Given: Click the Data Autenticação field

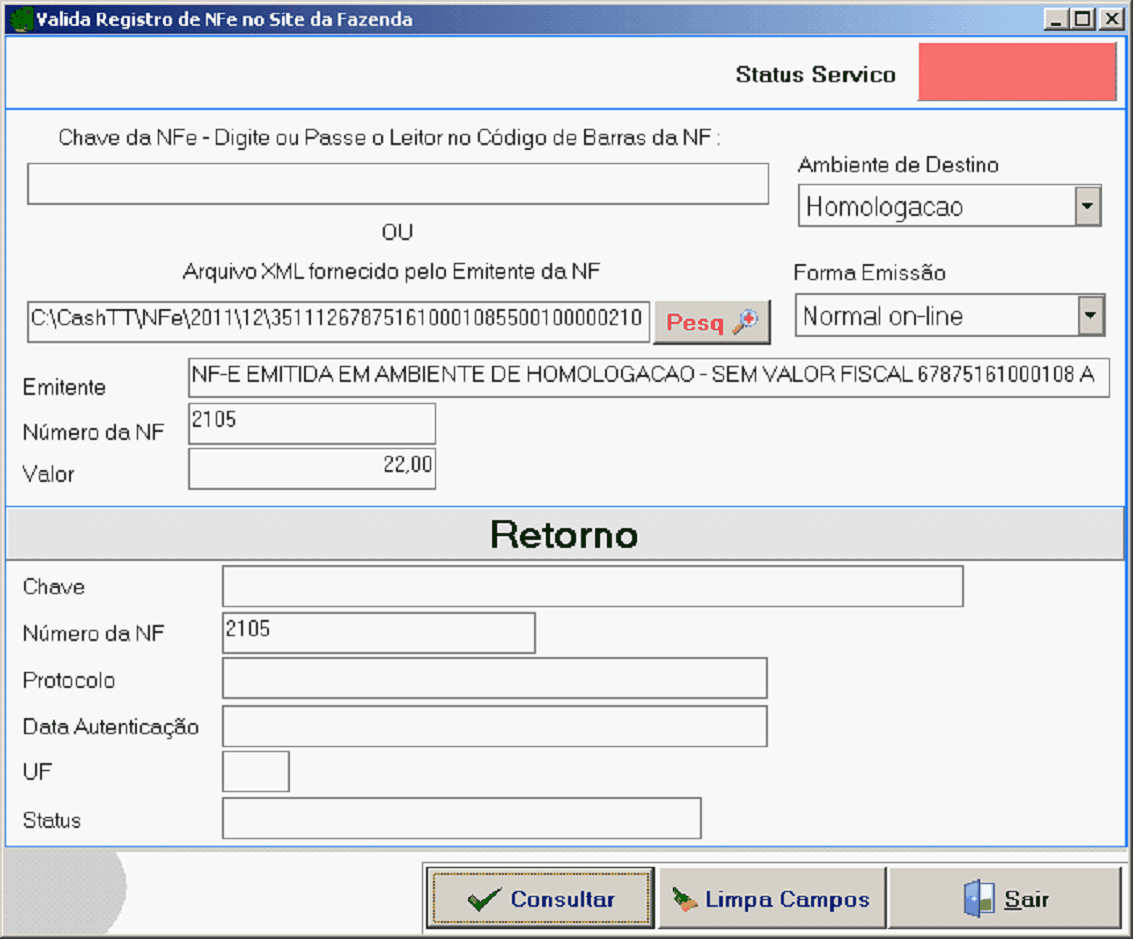Looking at the screenshot, I should [x=494, y=726].
